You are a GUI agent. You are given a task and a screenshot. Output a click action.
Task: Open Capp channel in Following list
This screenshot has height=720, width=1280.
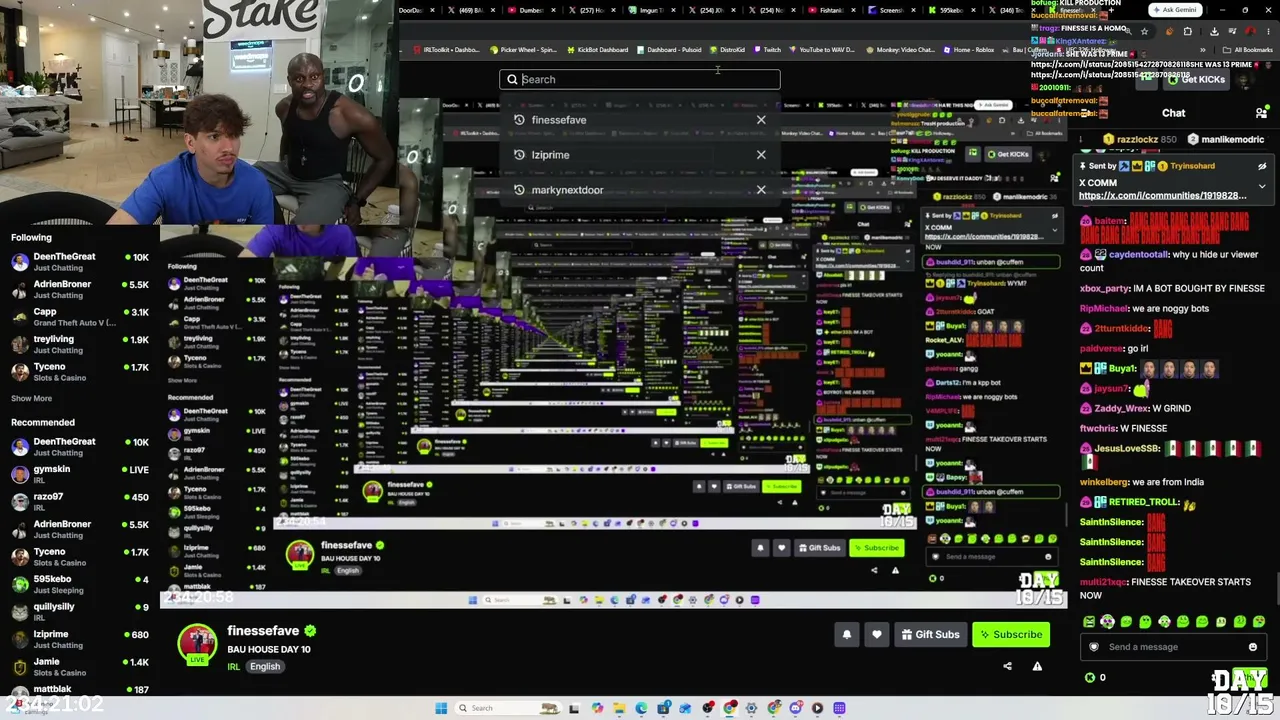coord(80,317)
